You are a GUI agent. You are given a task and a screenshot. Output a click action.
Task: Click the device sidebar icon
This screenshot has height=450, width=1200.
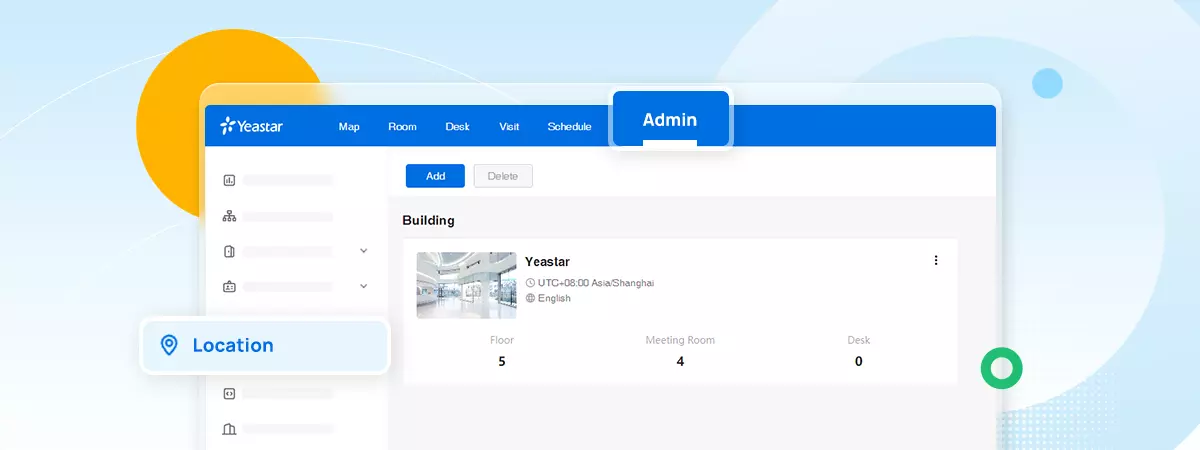click(229, 251)
